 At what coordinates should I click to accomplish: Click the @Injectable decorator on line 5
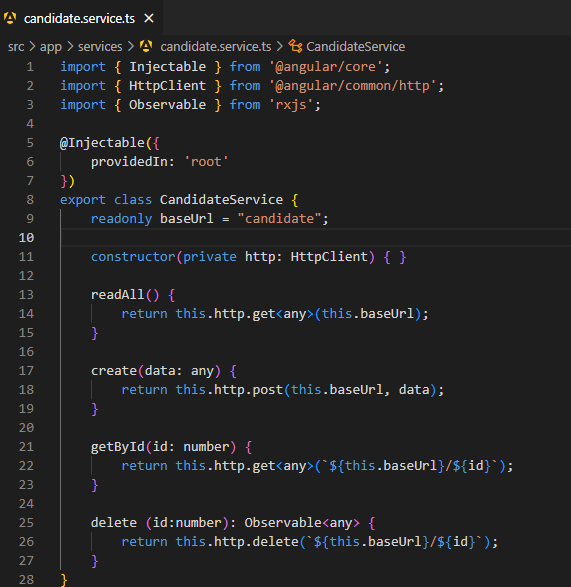[x=102, y=143]
